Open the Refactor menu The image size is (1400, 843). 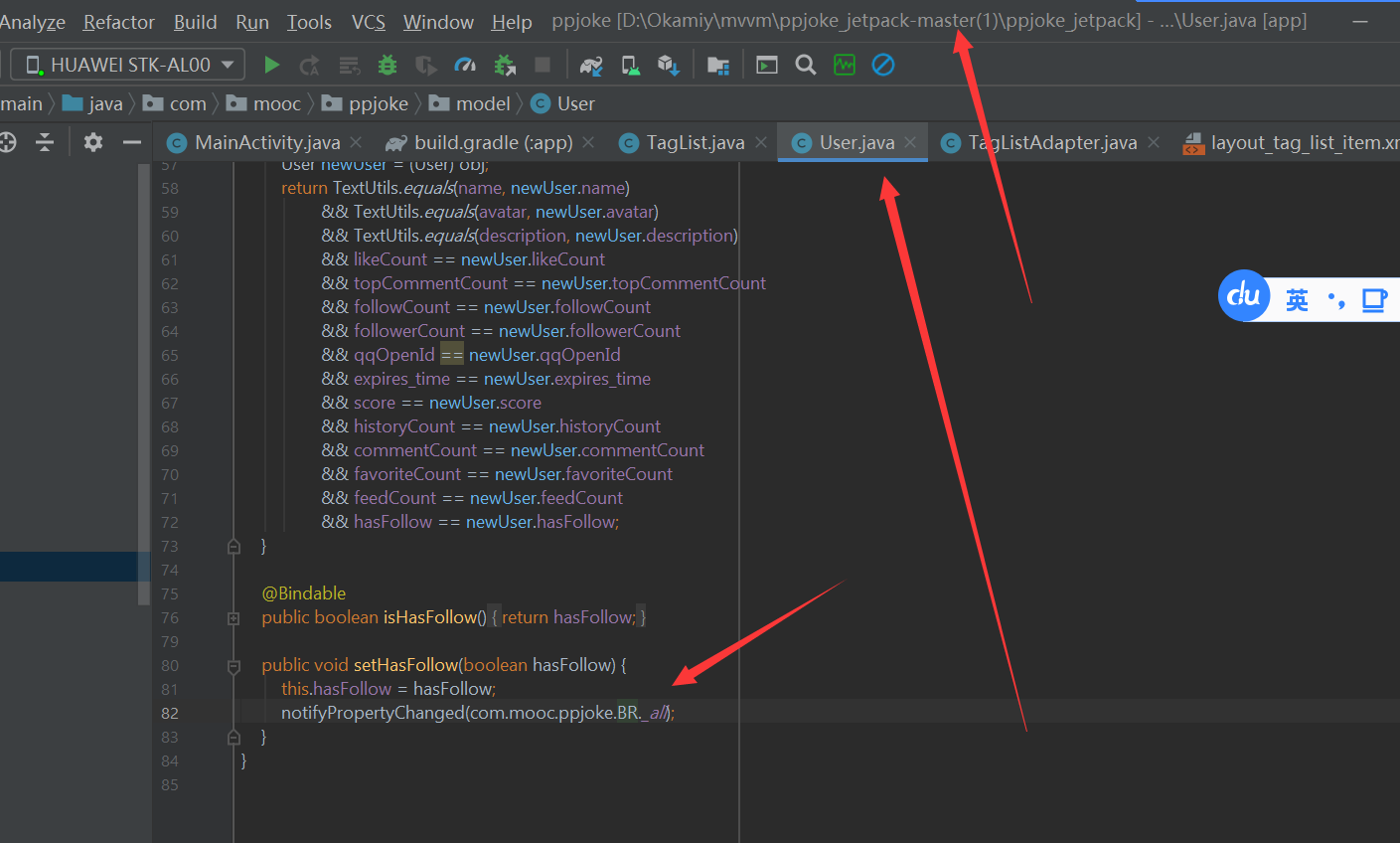point(119,22)
